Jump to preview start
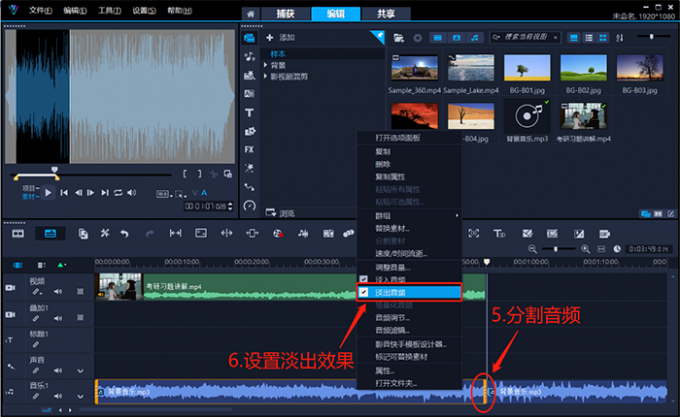This screenshot has height=417, width=680. point(64,192)
